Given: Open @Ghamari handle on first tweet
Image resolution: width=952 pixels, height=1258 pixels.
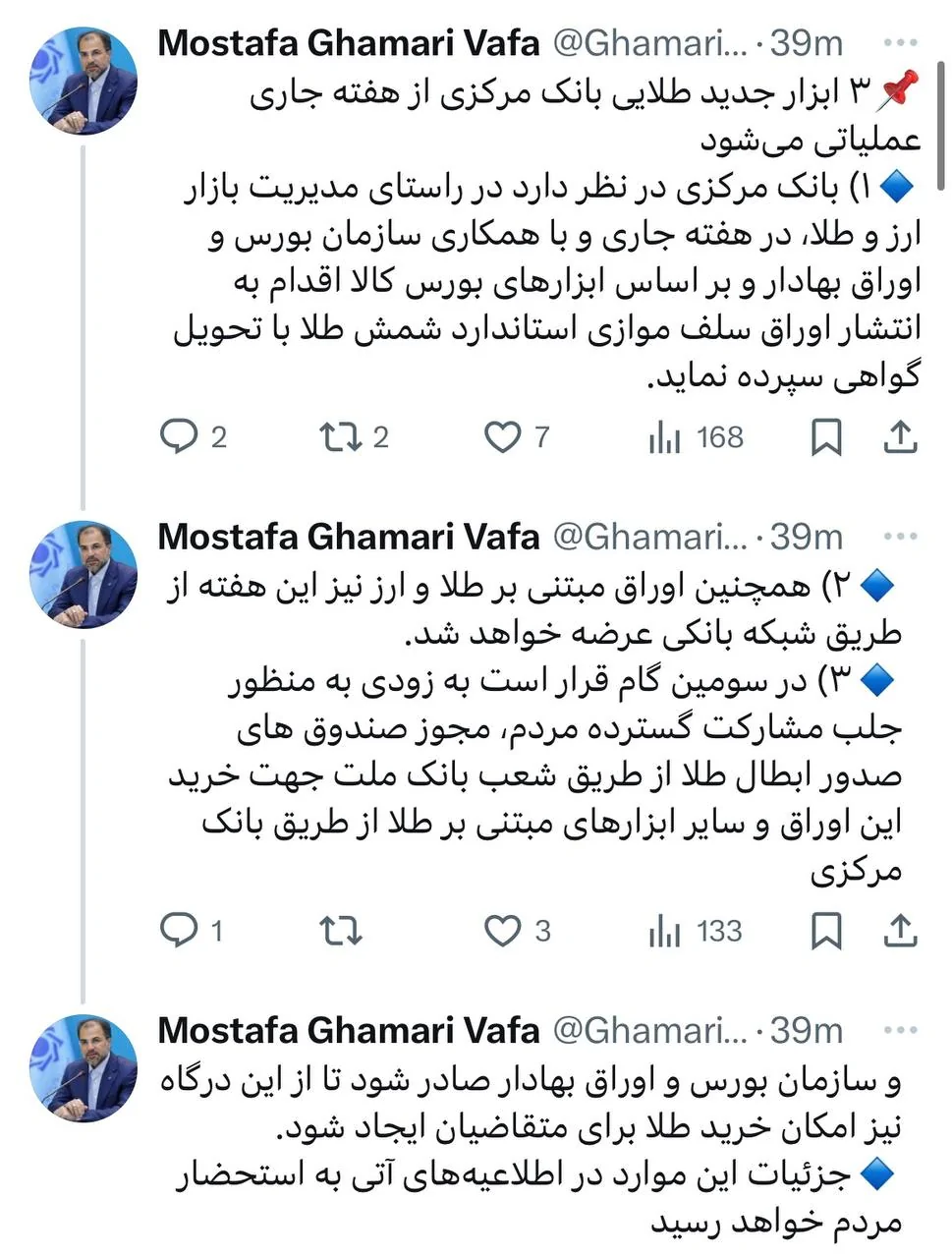Looking at the screenshot, I should [x=649, y=43].
